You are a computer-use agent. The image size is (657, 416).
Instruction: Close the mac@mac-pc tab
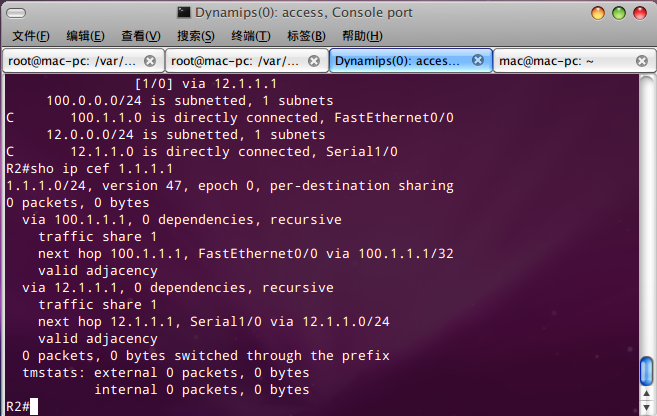[641, 61]
